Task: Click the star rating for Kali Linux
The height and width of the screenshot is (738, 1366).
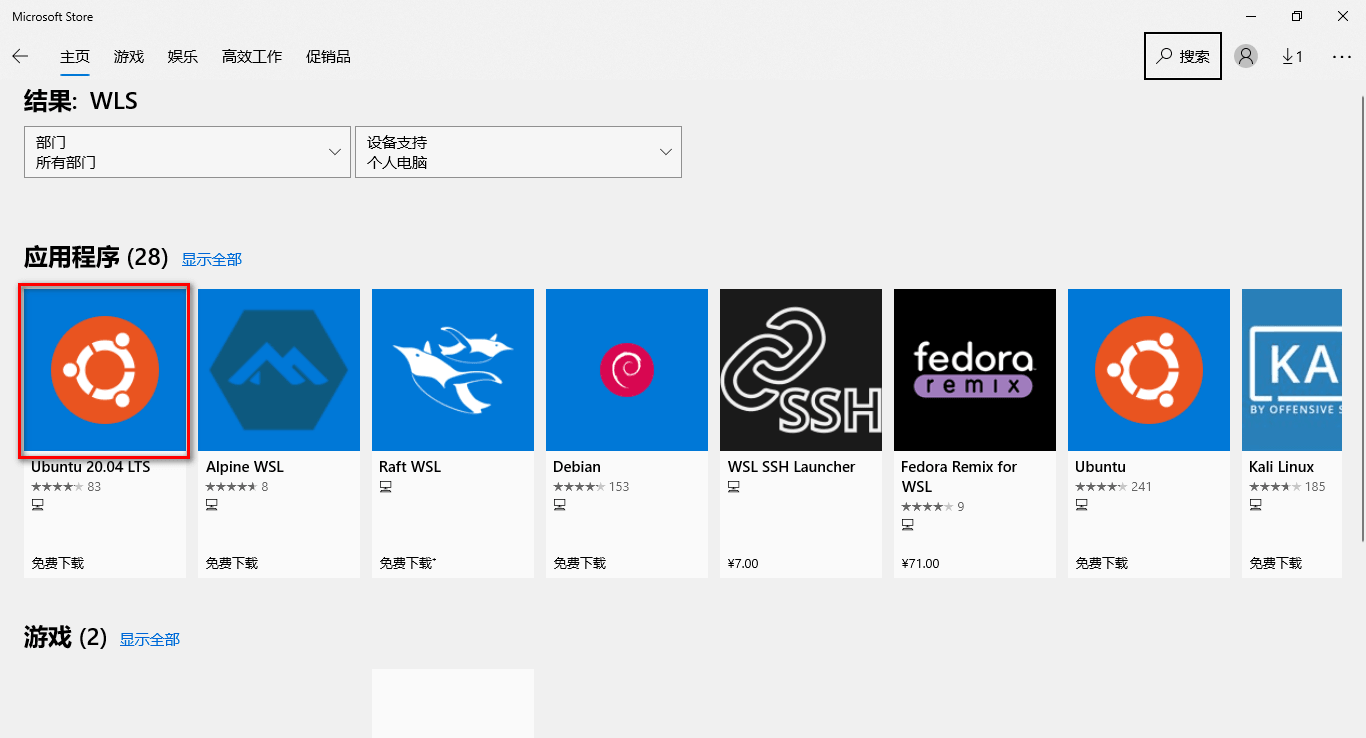Action: [1274, 487]
